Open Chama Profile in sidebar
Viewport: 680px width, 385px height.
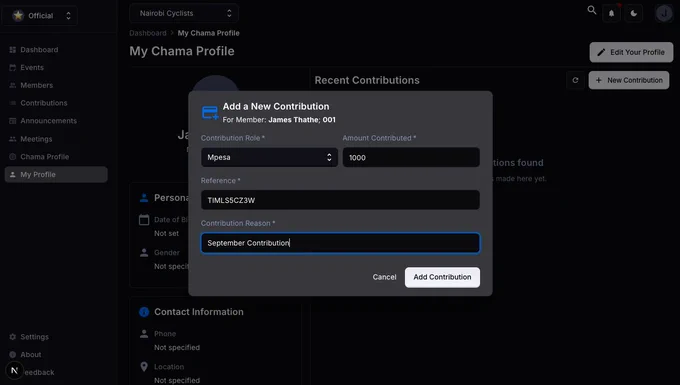(x=44, y=157)
